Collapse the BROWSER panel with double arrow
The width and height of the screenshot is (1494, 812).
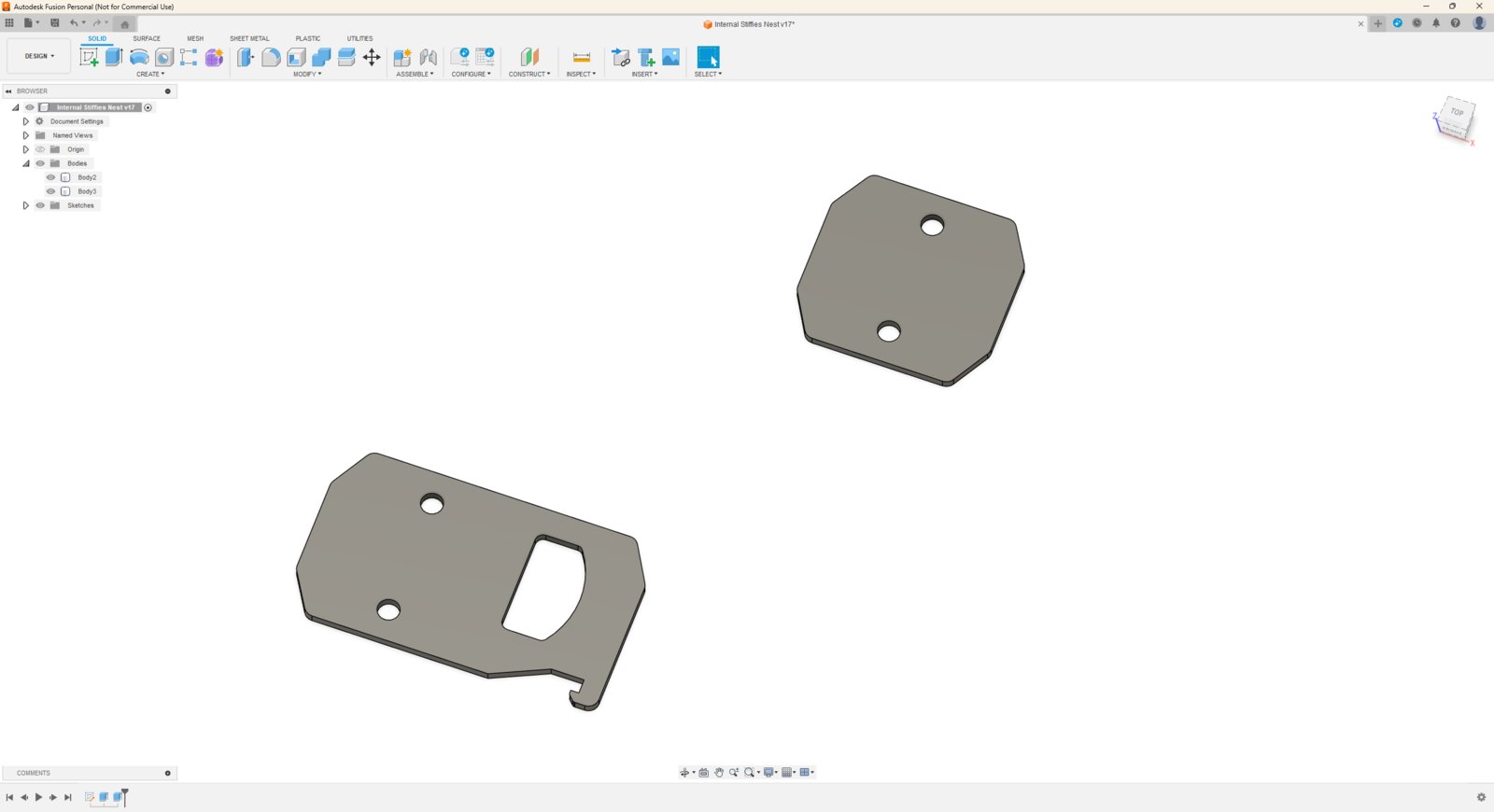point(8,91)
